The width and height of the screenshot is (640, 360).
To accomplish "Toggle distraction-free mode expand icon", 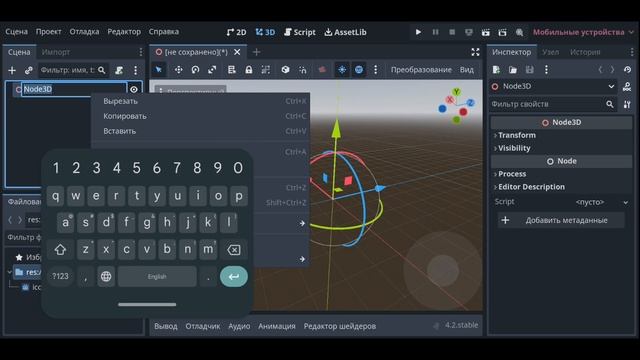I will (475, 52).
